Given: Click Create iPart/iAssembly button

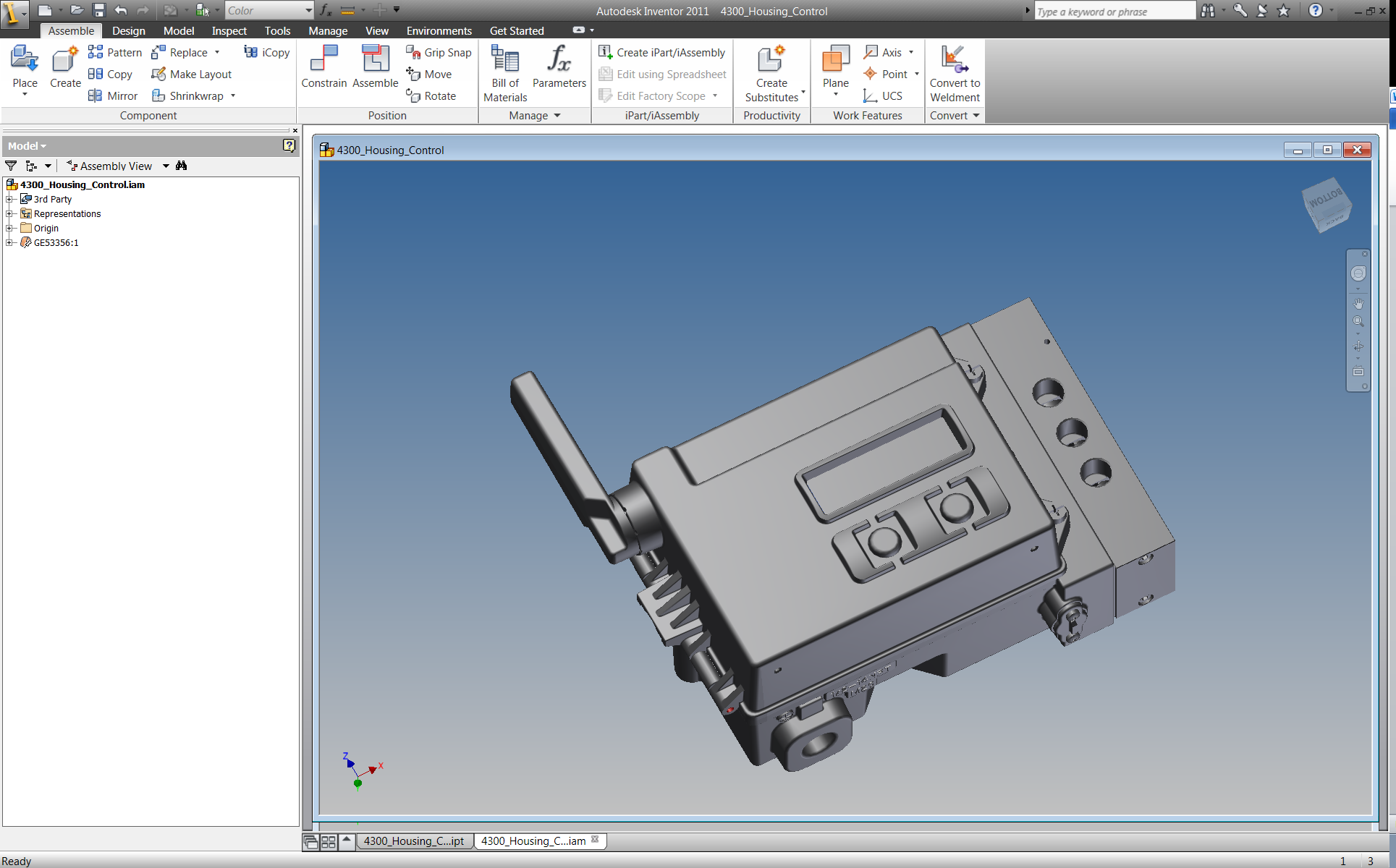Looking at the screenshot, I should (661, 52).
